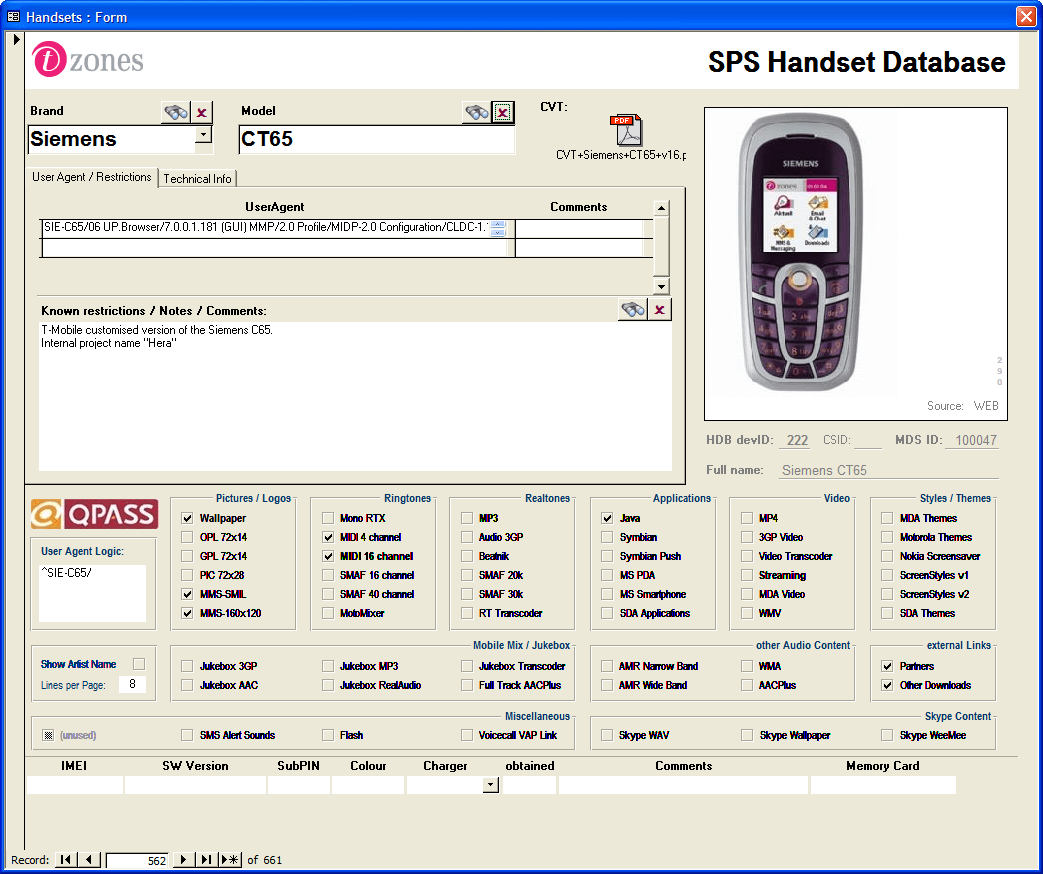This screenshot has height=874, width=1043.
Task: Click the Lines per Page input field
Action: [x=132, y=685]
